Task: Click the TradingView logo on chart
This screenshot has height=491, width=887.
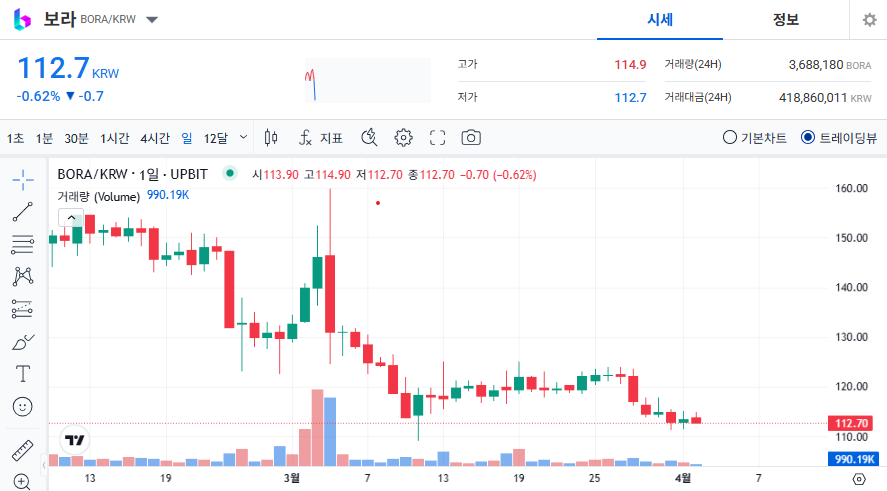Action: pos(75,440)
